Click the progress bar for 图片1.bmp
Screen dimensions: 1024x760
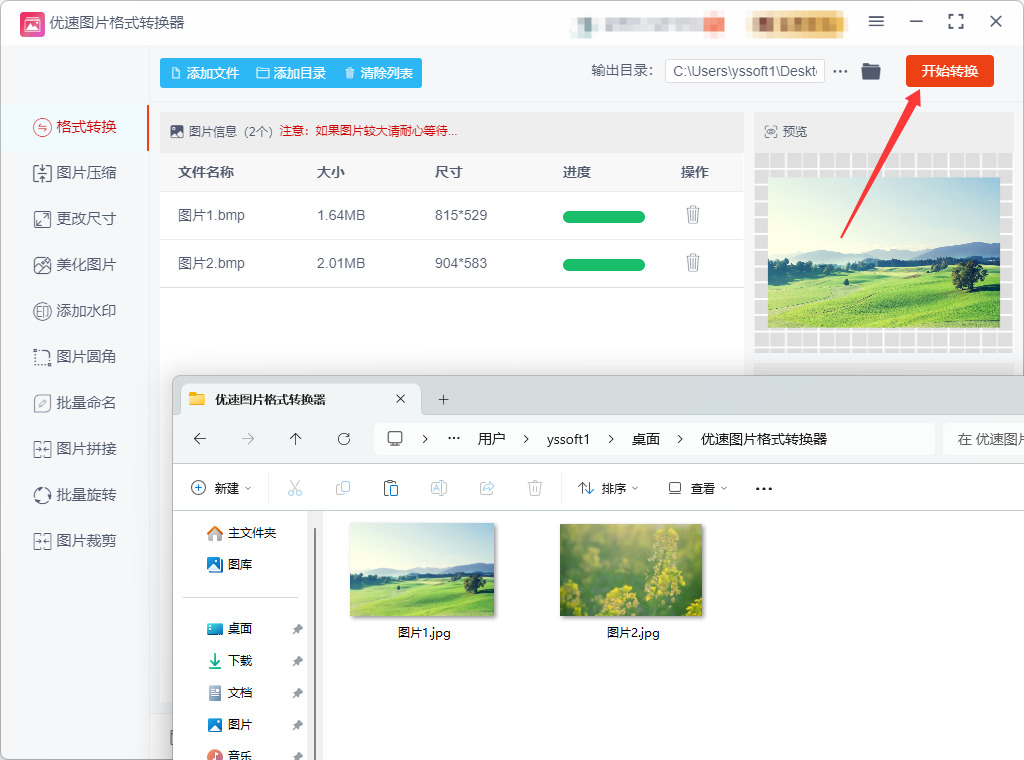point(603,217)
